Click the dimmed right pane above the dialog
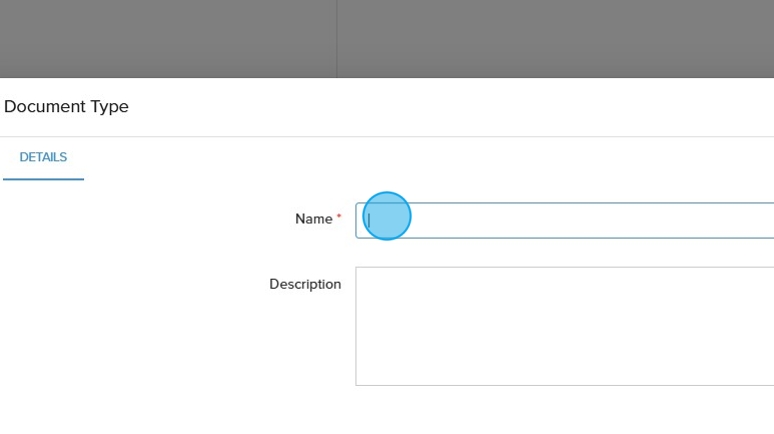 555,38
